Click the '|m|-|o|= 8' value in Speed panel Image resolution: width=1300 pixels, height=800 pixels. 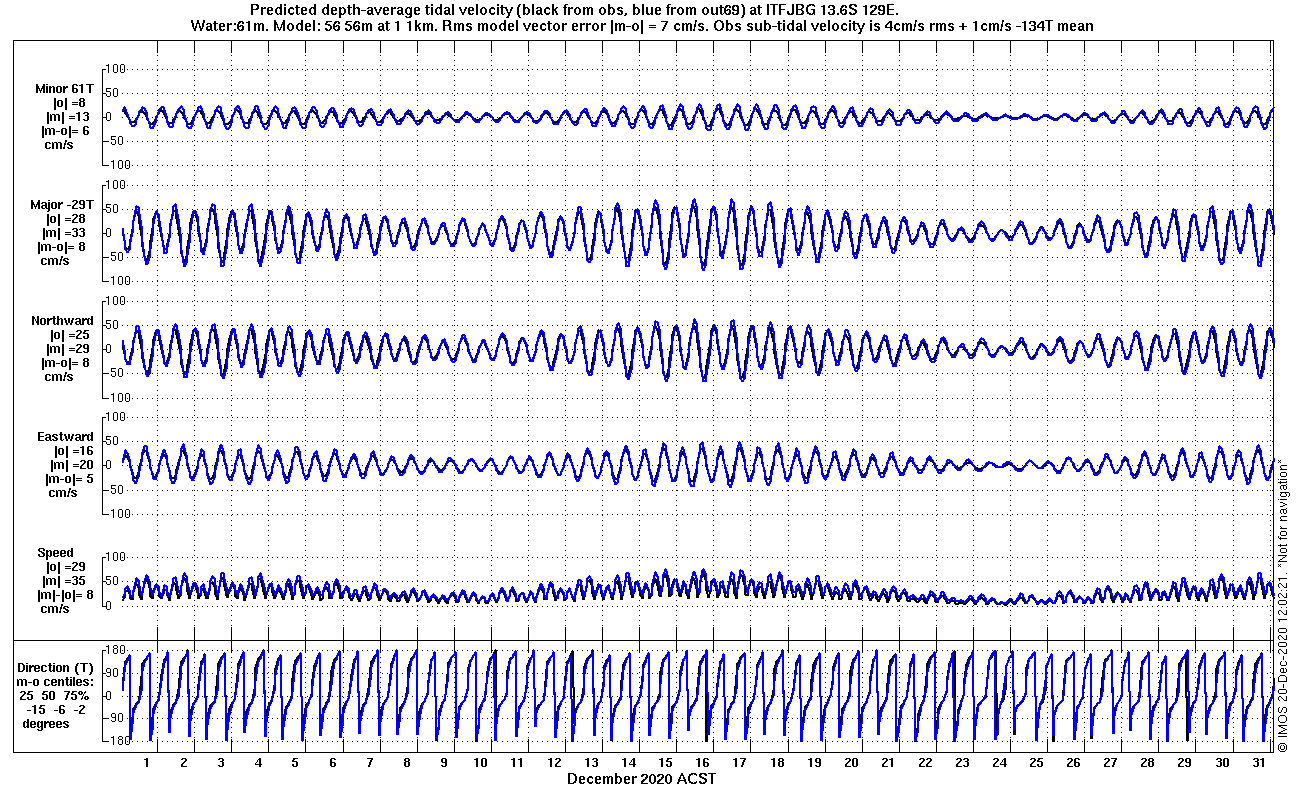(x=64, y=595)
